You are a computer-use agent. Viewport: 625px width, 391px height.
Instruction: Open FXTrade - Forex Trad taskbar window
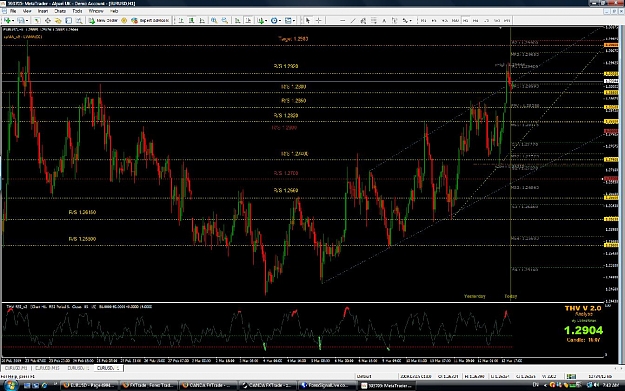point(149,385)
